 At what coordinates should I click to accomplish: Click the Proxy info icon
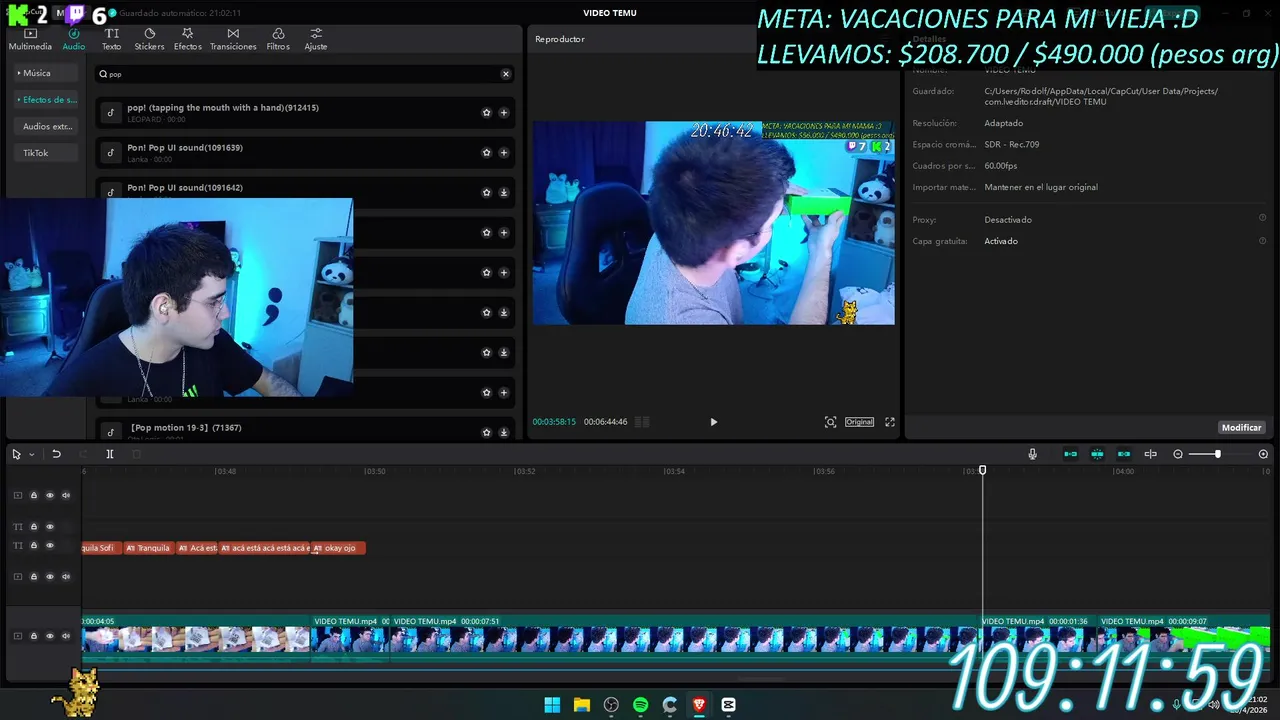[x=1262, y=218]
